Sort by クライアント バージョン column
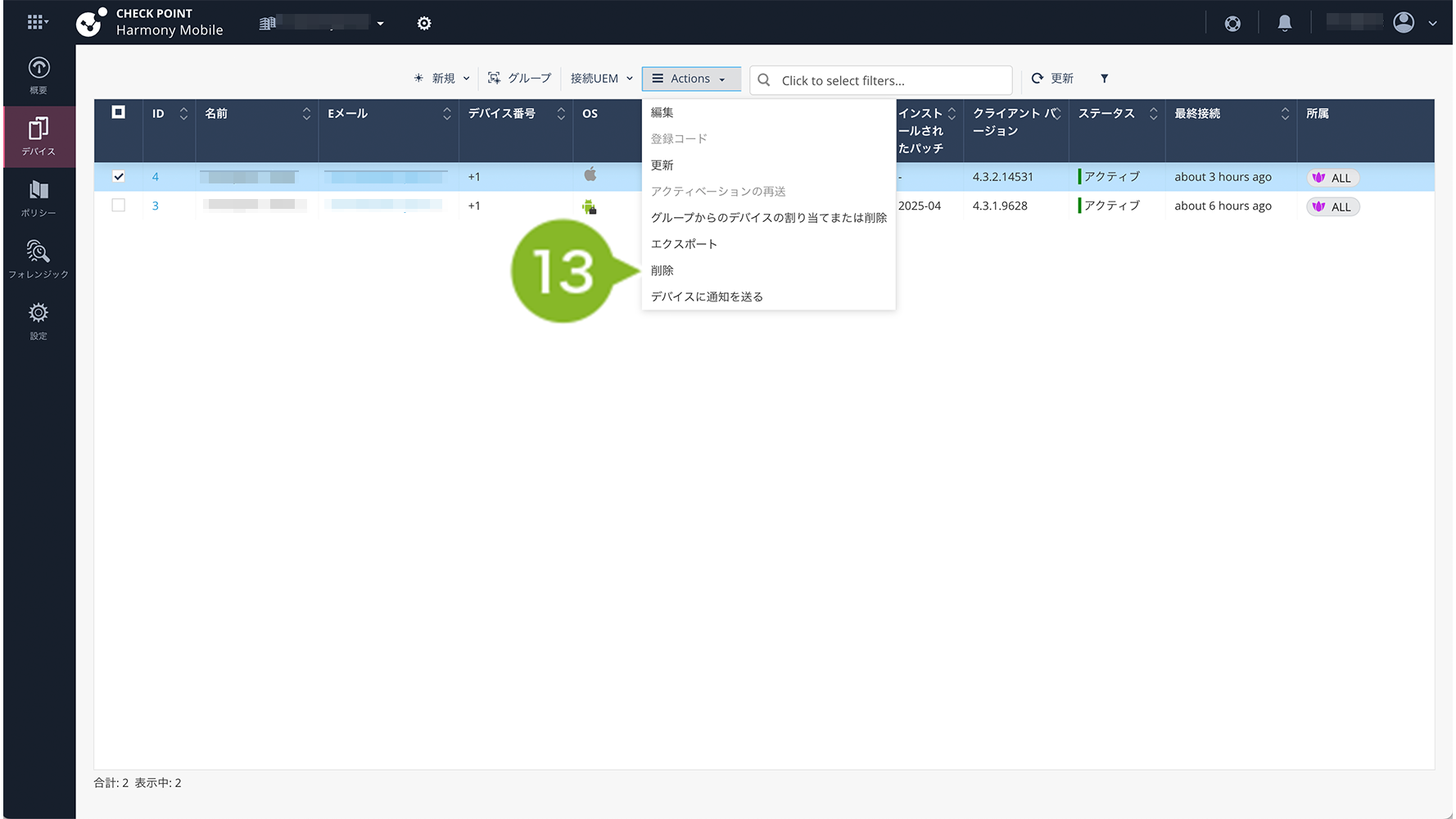 [1057, 114]
